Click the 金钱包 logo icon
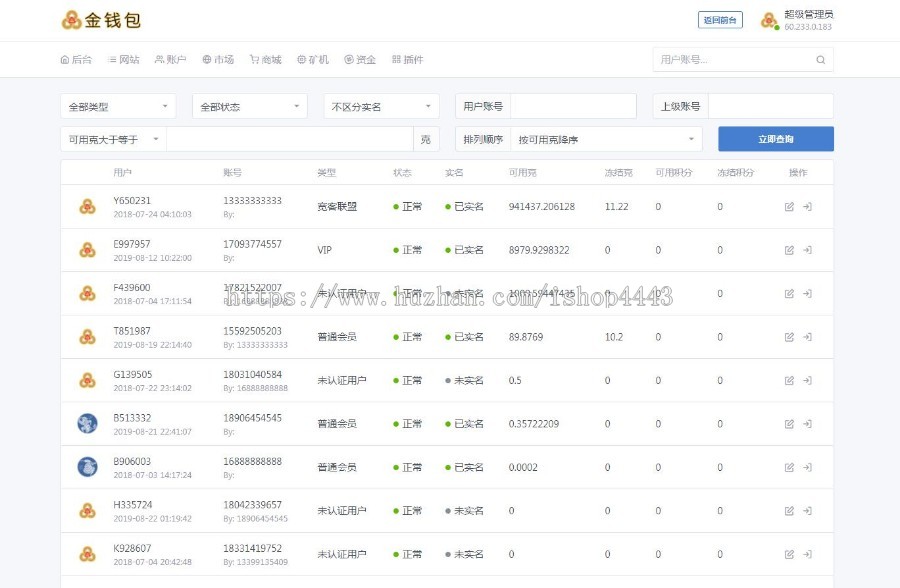The width and height of the screenshot is (900, 588). (72, 20)
